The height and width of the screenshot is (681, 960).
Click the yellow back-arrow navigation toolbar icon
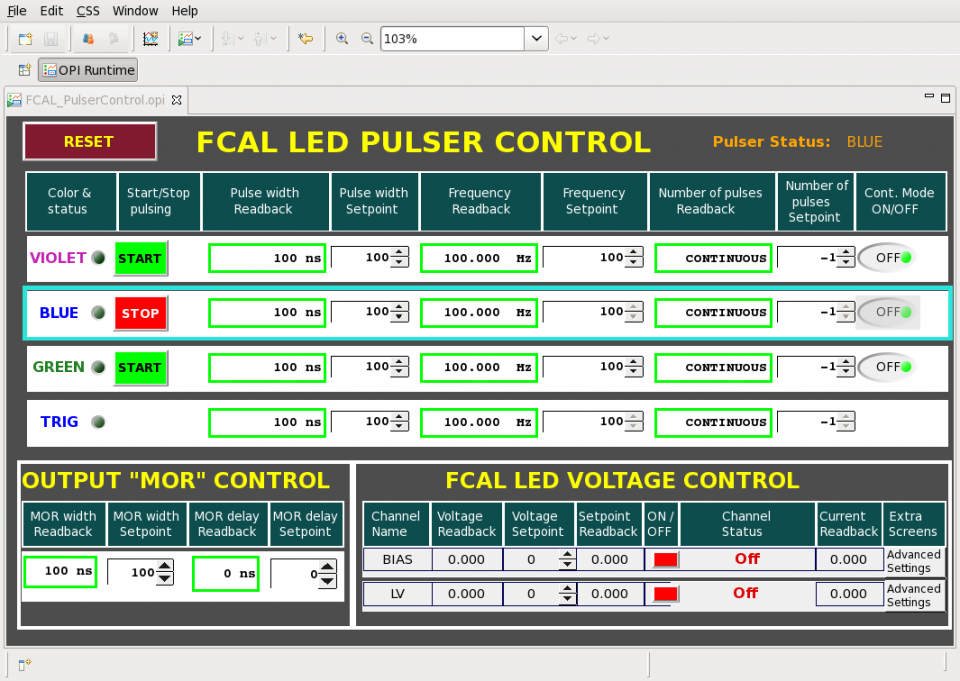point(306,39)
